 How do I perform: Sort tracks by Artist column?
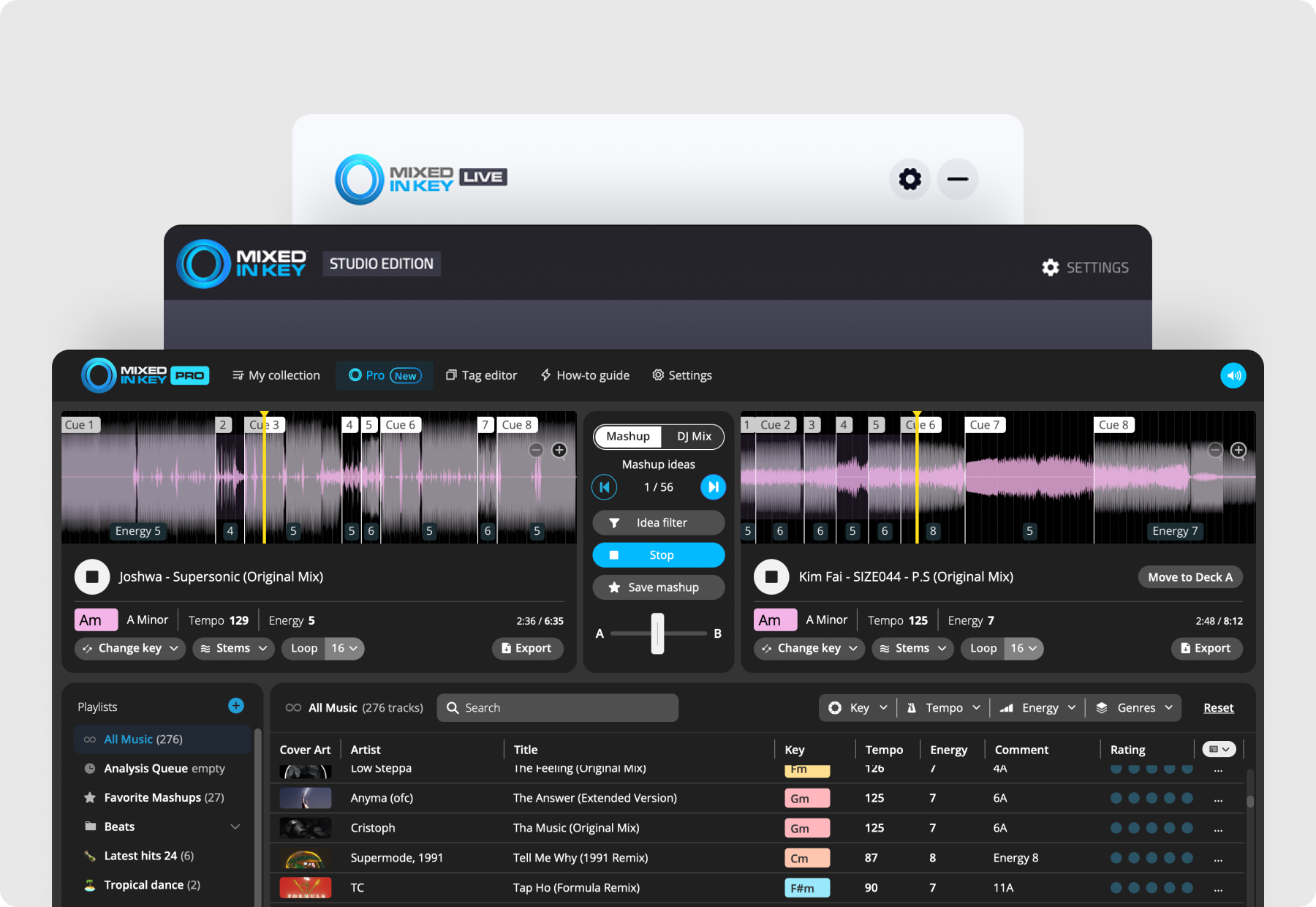tap(366, 750)
